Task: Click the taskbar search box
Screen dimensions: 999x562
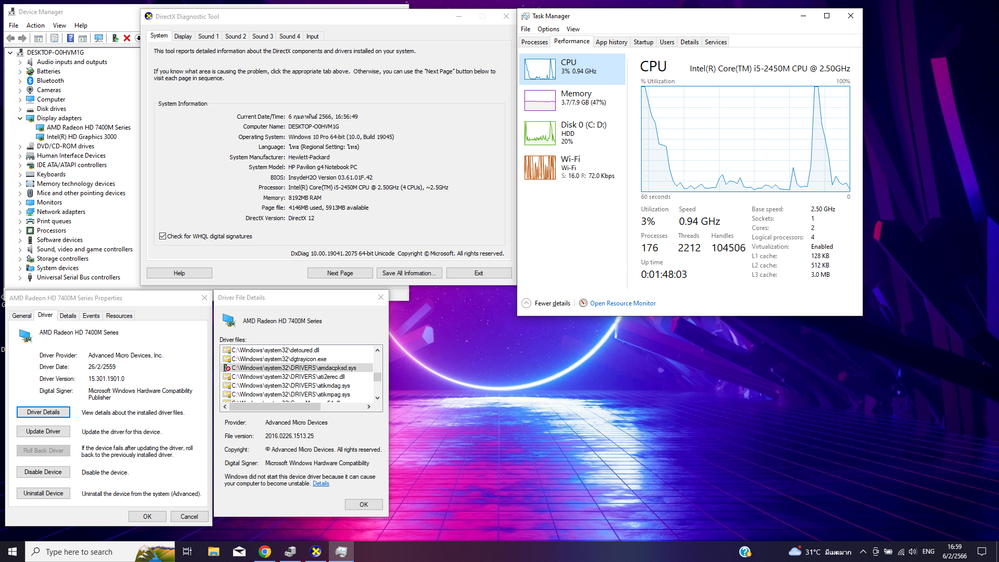Action: point(100,551)
